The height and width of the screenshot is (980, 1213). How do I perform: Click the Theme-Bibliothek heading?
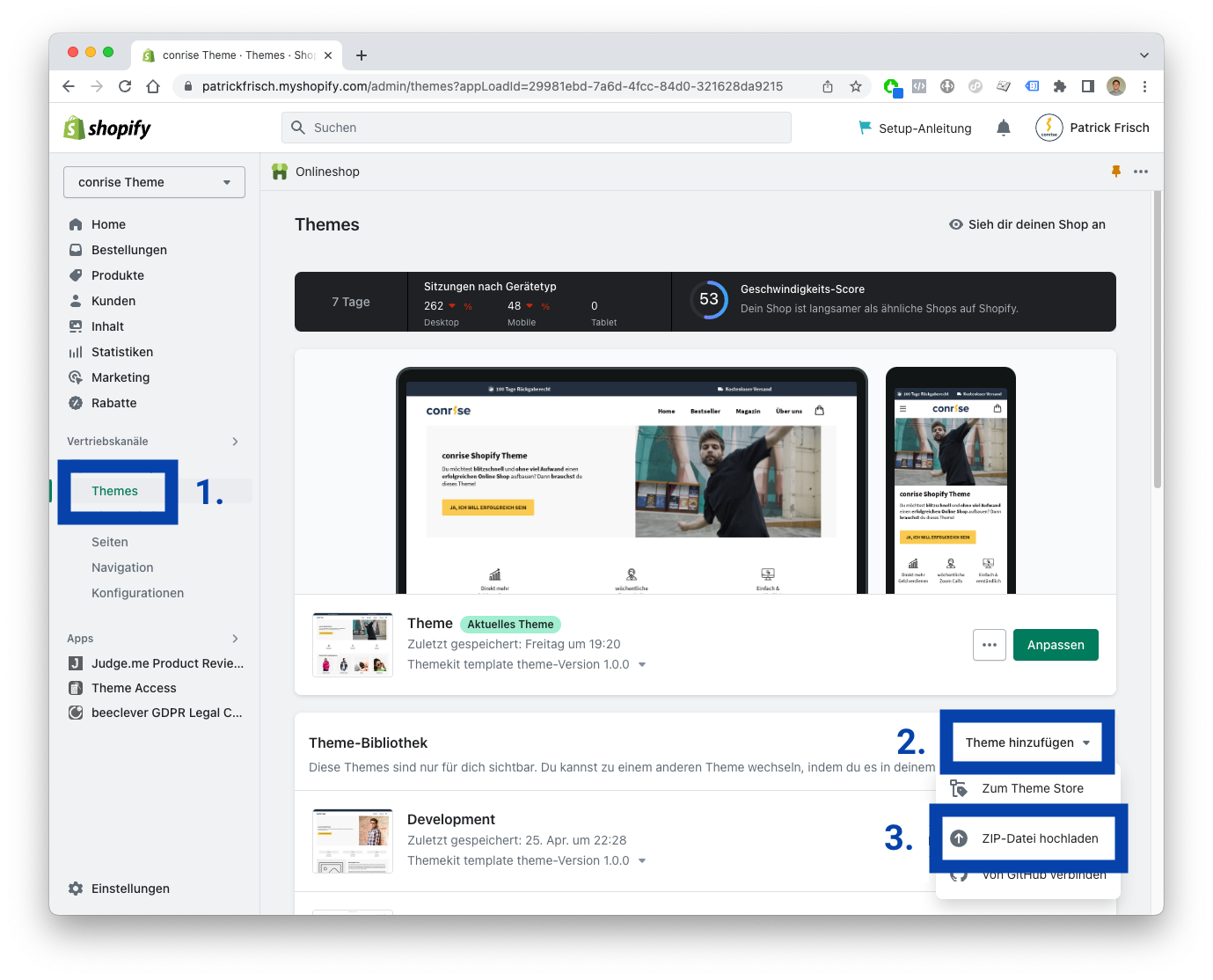tap(368, 743)
